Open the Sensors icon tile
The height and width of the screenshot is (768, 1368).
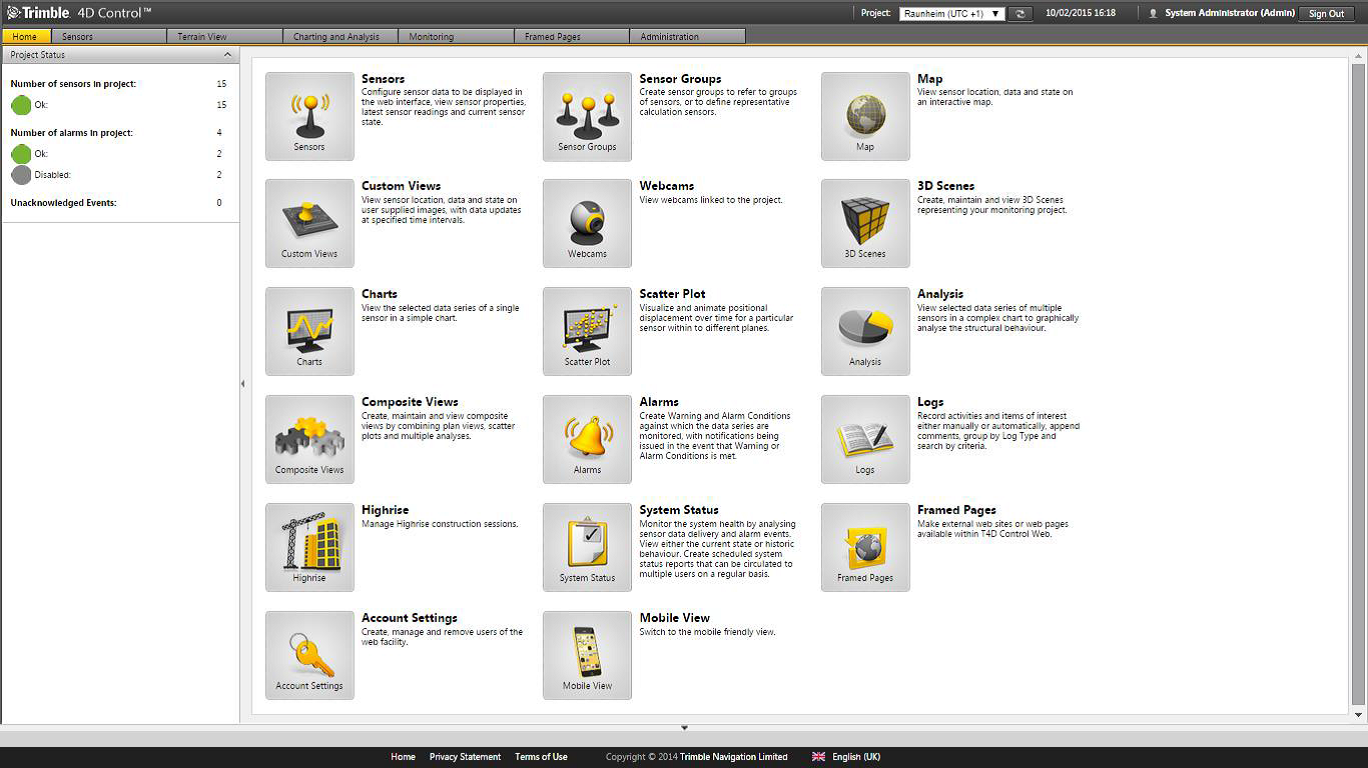[309, 116]
